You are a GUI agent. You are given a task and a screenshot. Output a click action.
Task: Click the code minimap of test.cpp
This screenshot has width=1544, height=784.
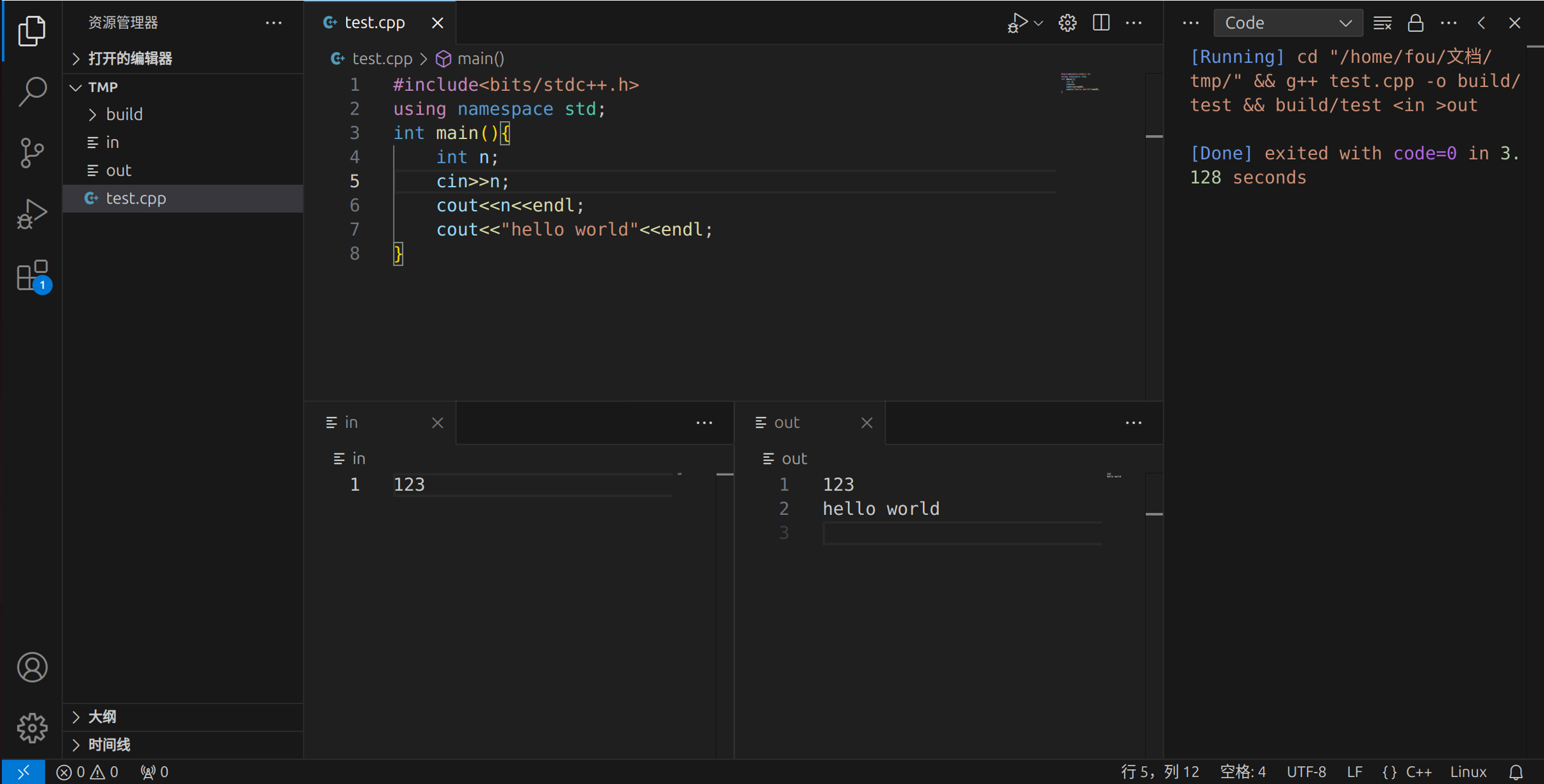coord(1080,82)
